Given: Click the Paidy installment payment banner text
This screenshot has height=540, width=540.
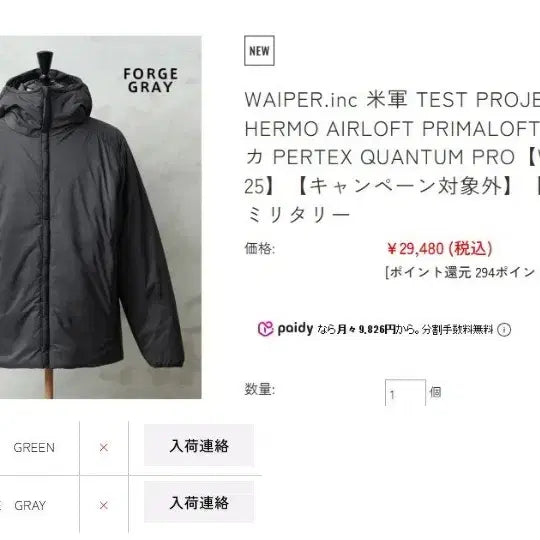Looking at the screenshot, I should coord(384,329).
